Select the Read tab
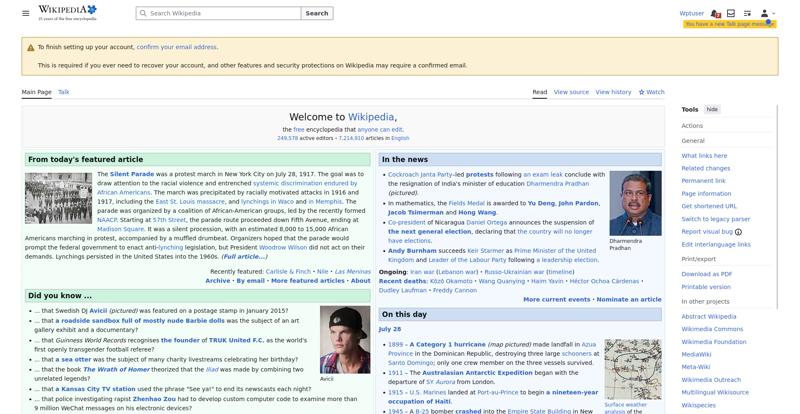This screenshot has height=414, width=800. click(x=540, y=92)
